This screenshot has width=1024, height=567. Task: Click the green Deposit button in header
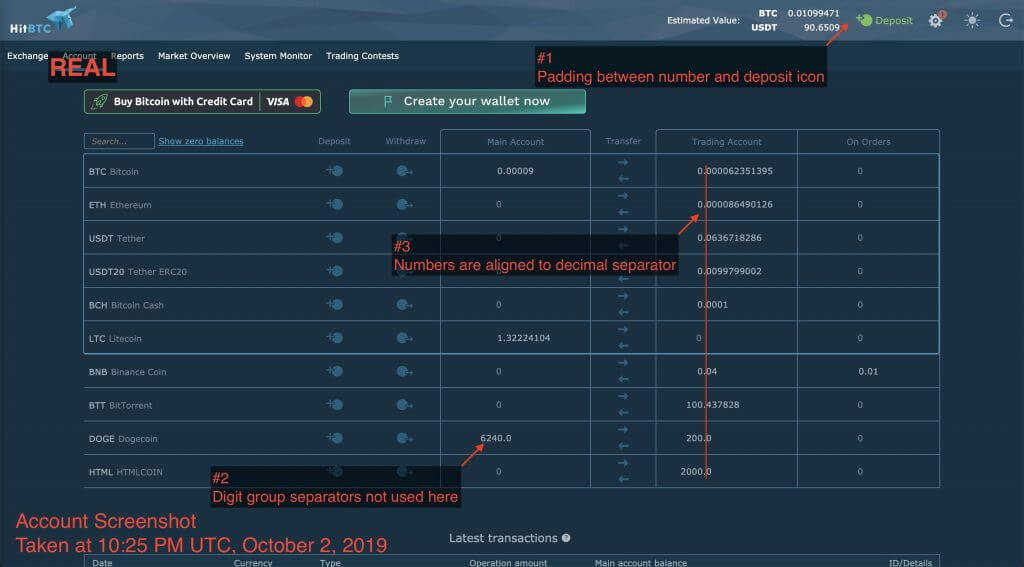[x=884, y=20]
